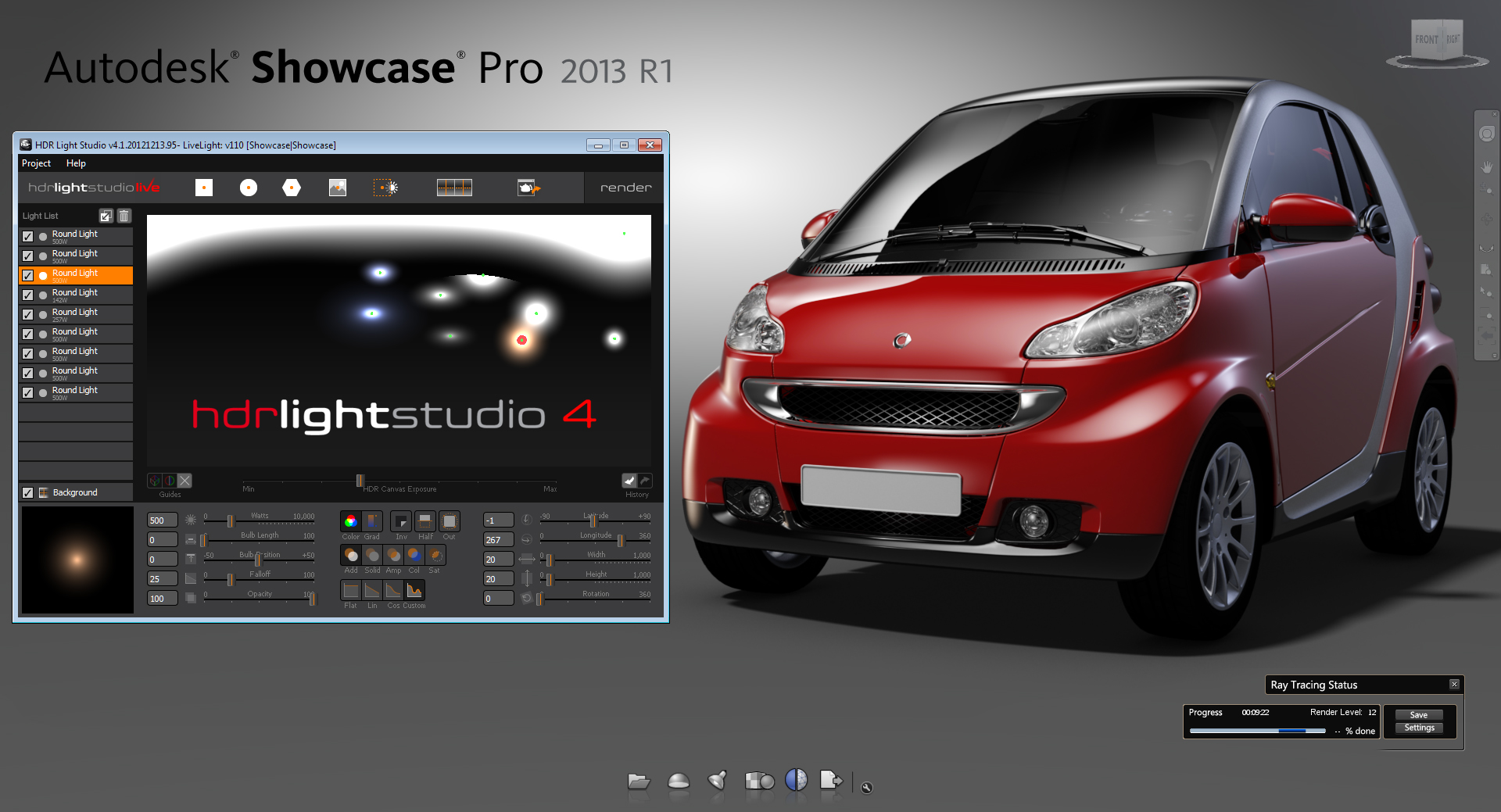
Task: Click the light preview thumbnail
Action: (77, 560)
